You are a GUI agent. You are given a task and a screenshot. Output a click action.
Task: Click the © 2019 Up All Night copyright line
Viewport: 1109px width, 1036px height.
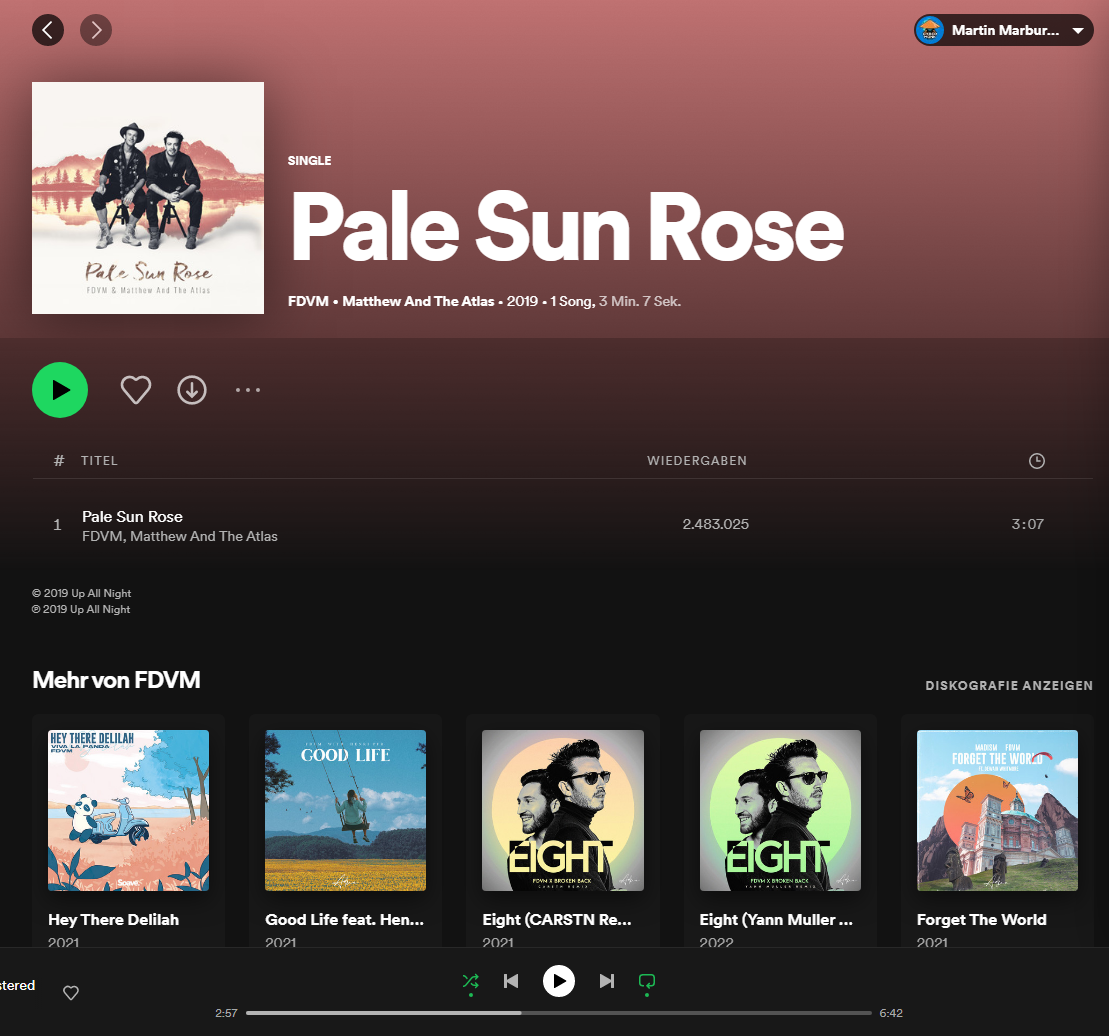tap(81, 593)
